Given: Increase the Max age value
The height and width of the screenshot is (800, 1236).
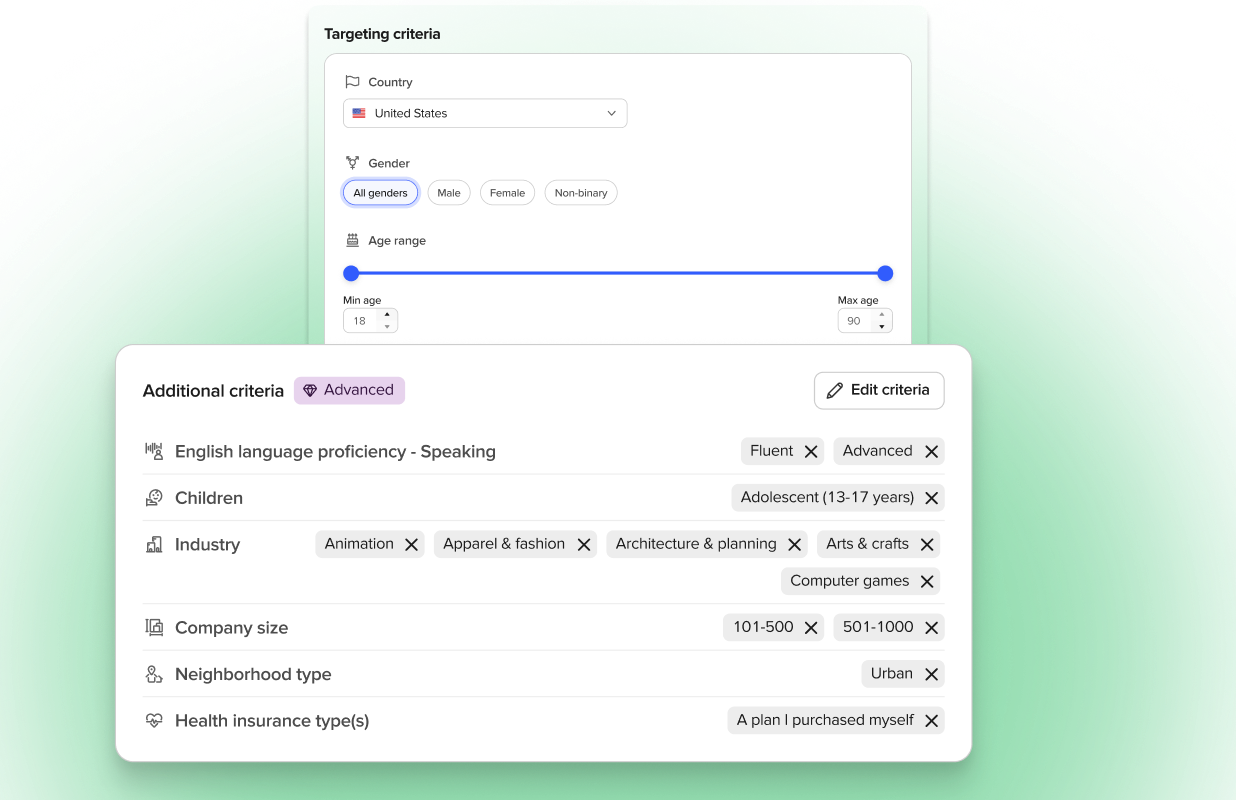Looking at the screenshot, I should click(x=881, y=315).
